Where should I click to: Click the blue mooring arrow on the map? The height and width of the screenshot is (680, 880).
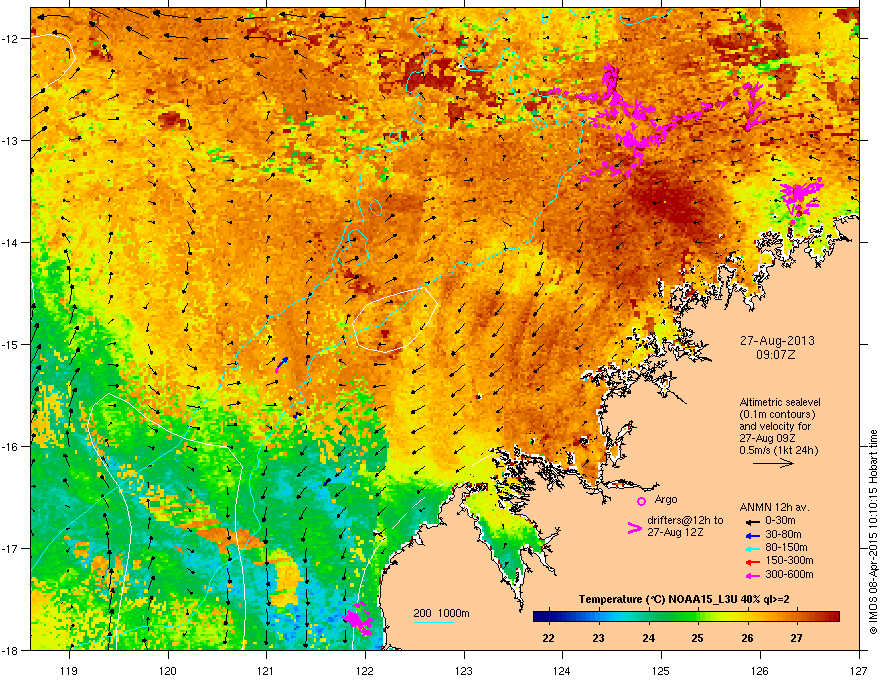point(283,363)
